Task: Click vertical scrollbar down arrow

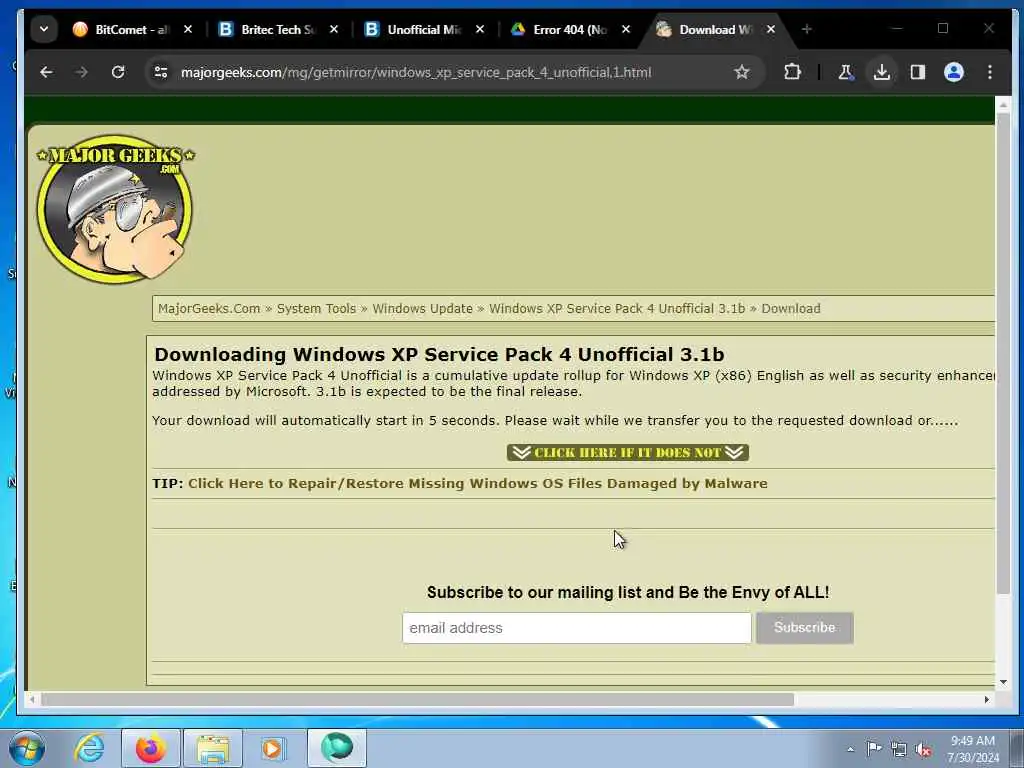Action: pos(1003,682)
